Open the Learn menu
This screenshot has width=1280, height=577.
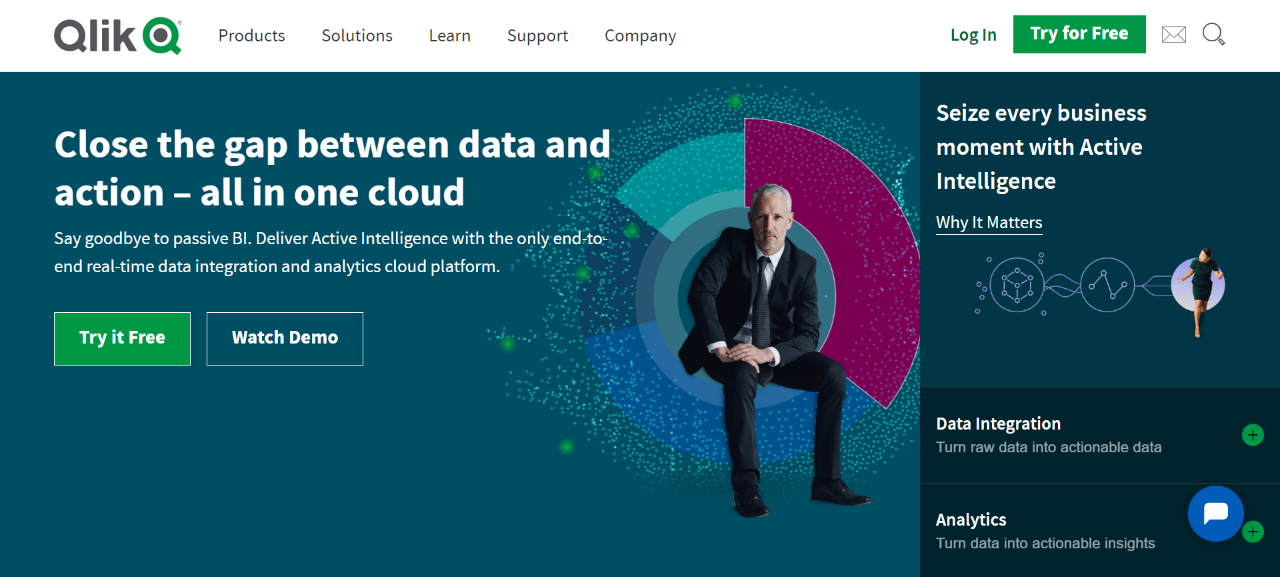(x=449, y=36)
